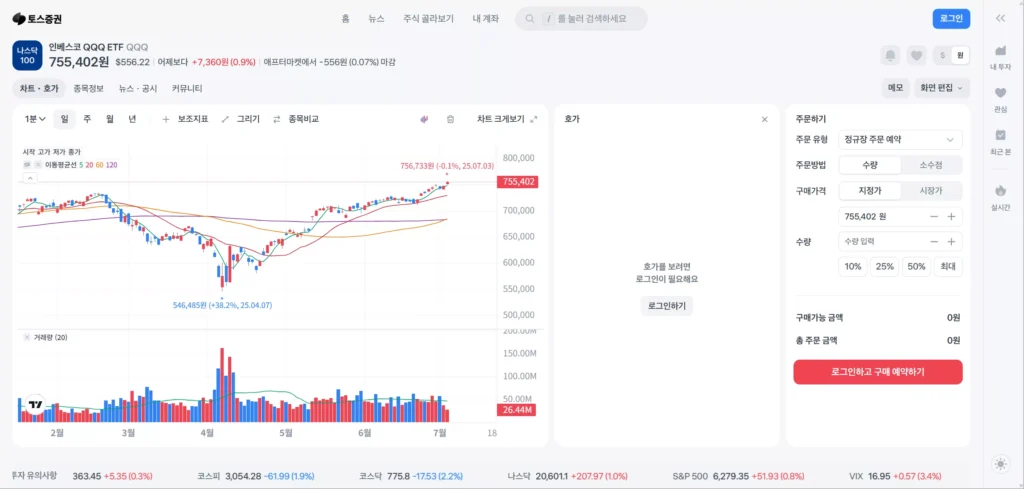This screenshot has height=489, width=1024.
Task: Click the chart trash delete icon
Action: coord(450,119)
